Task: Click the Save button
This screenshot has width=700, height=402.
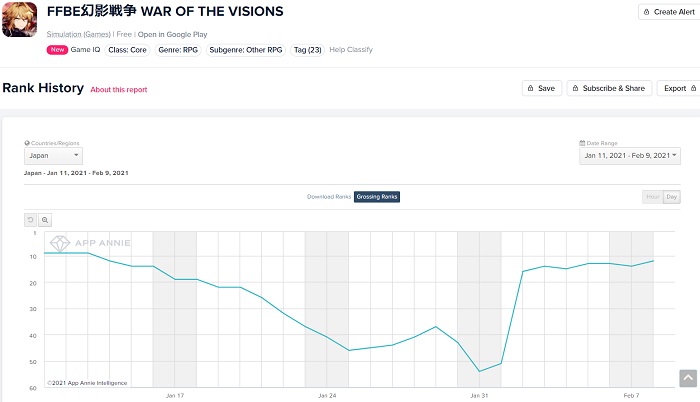Action: pos(542,88)
